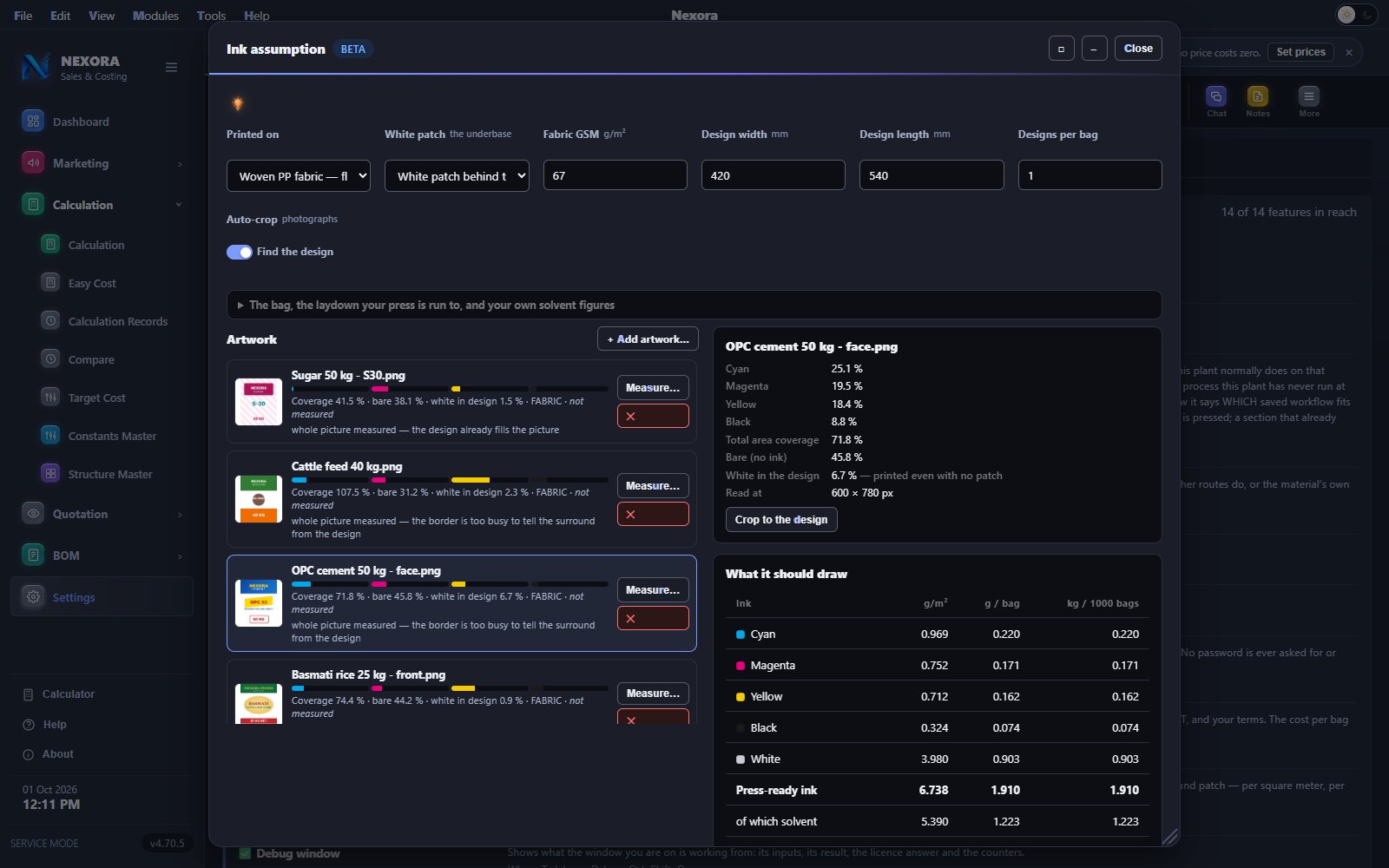
Task: Measure the OPC cement 50 kg - face.png artwork
Action: [x=653, y=590]
